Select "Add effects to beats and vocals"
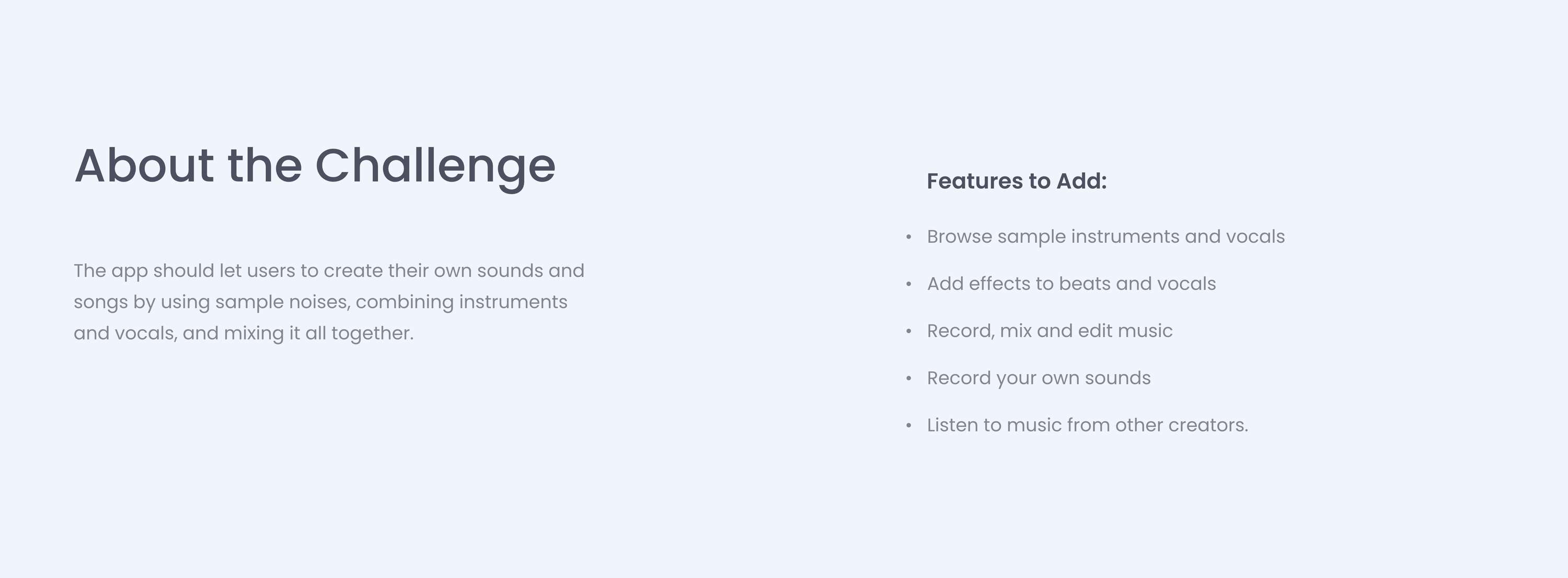This screenshot has width=1568, height=578. (x=1071, y=283)
